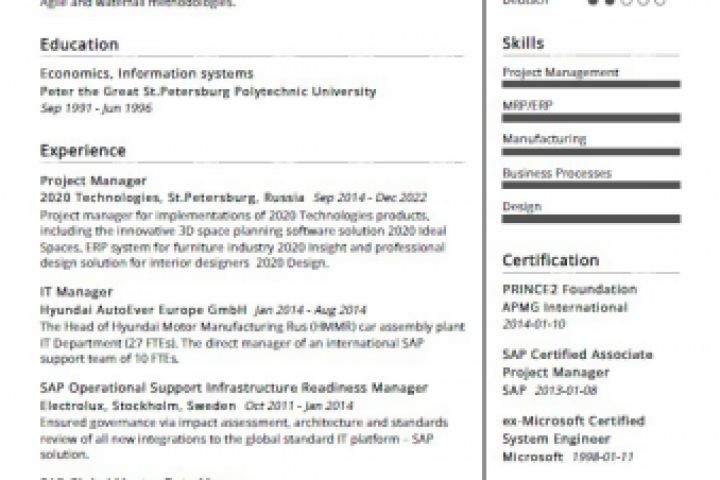Select the Experience section heading
Viewport: 720px width, 480px height.
83,151
